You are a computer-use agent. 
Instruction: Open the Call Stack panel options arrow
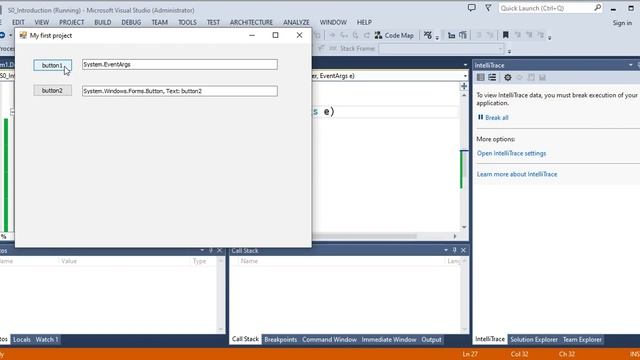tap(446, 250)
